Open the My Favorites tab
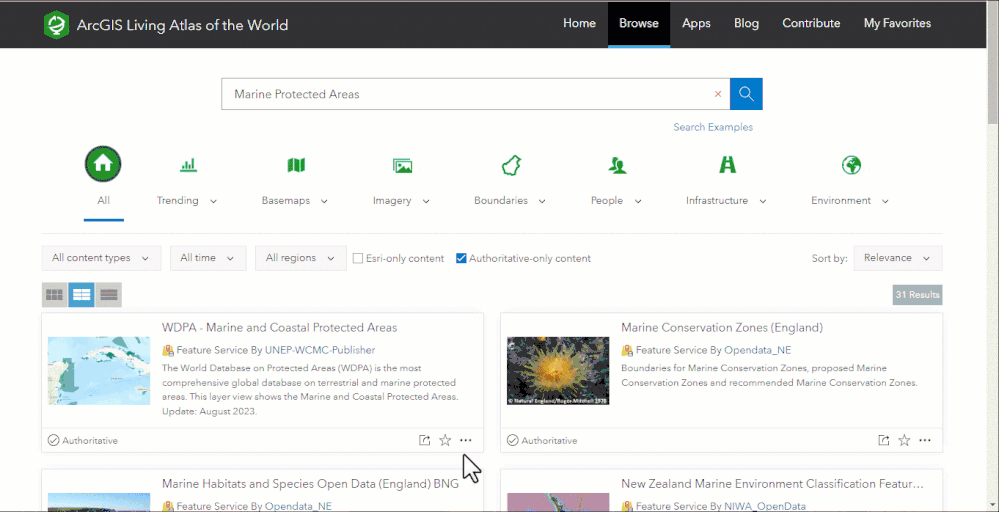Screen dimensions: 999x512 (897, 24)
